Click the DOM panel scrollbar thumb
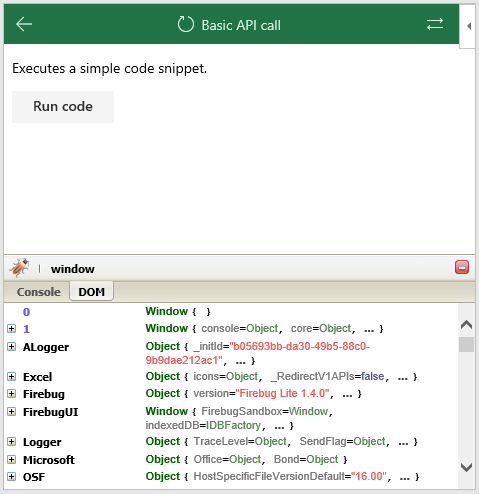Image resolution: width=479 pixels, height=494 pixels. [x=466, y=344]
